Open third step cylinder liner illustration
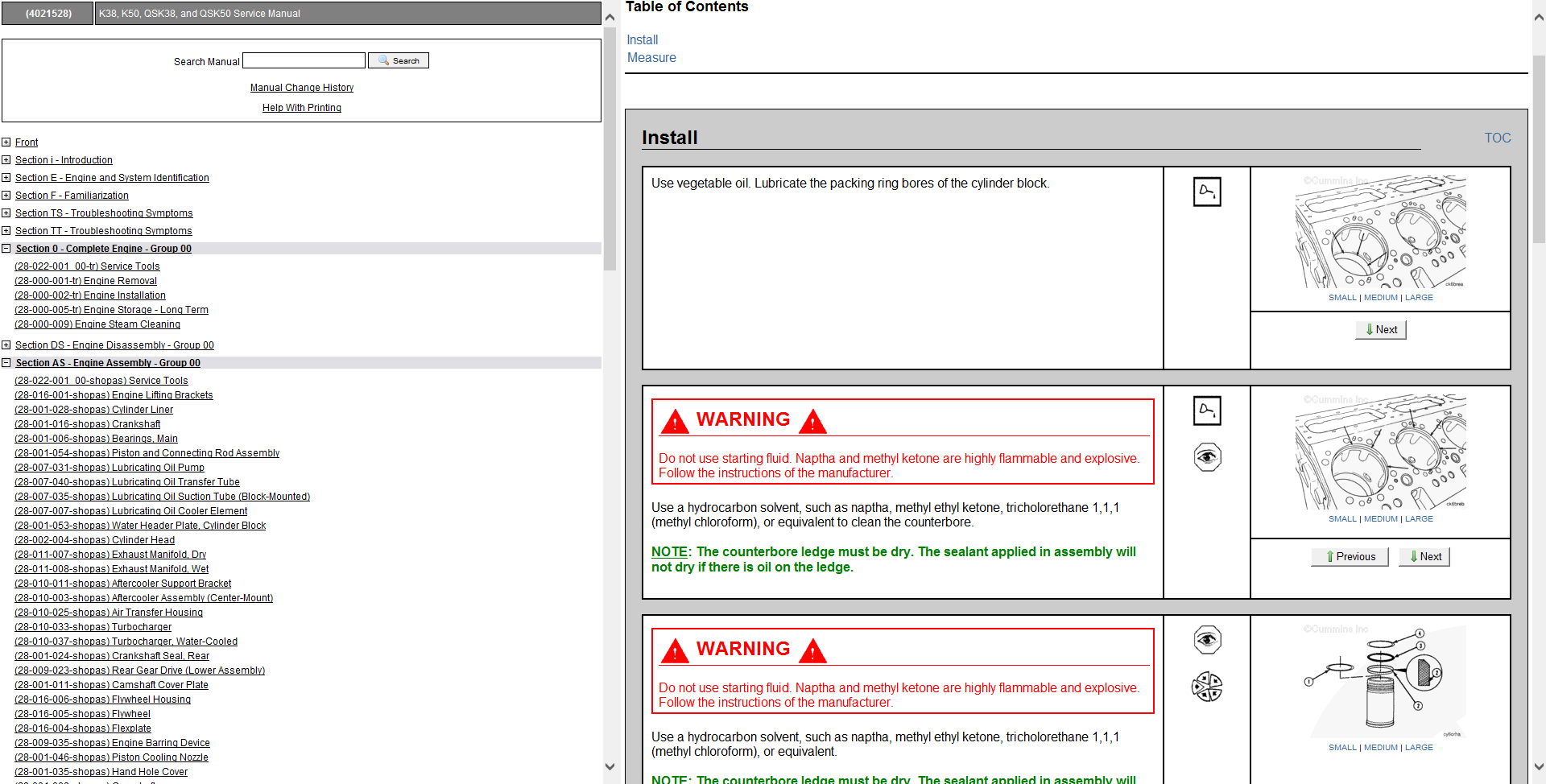Viewport: 1546px width, 784px height. click(1380, 681)
